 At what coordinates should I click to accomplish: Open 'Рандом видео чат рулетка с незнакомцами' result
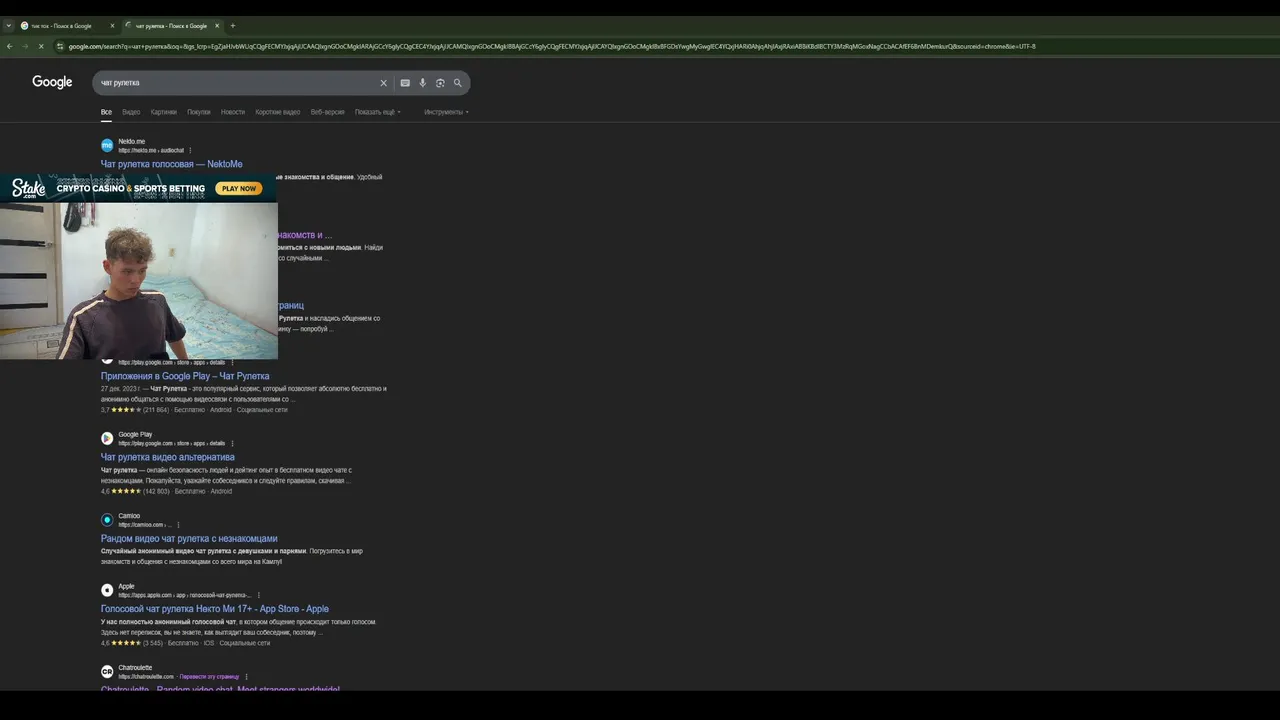tap(189, 538)
